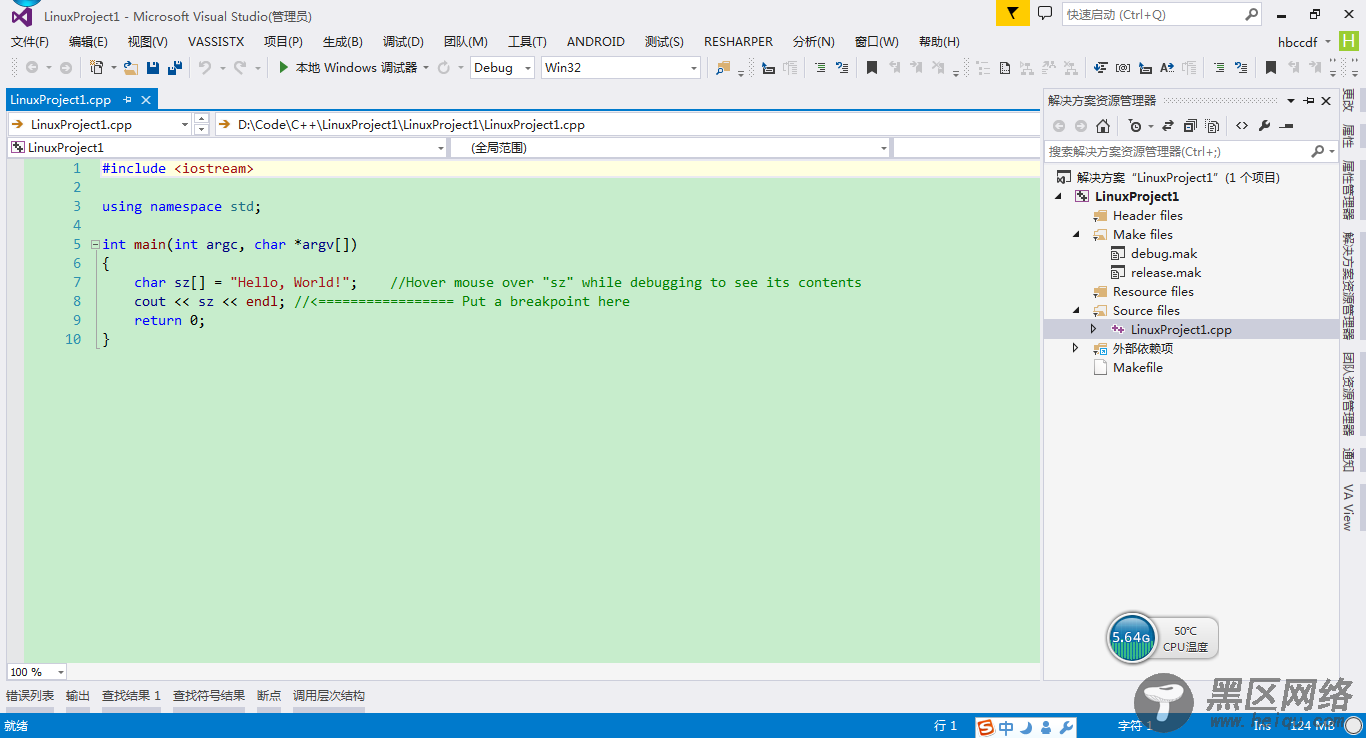Viewport: 1366px width, 738px height.
Task: Click the feedback speech bubble icon
Action: [1045, 13]
